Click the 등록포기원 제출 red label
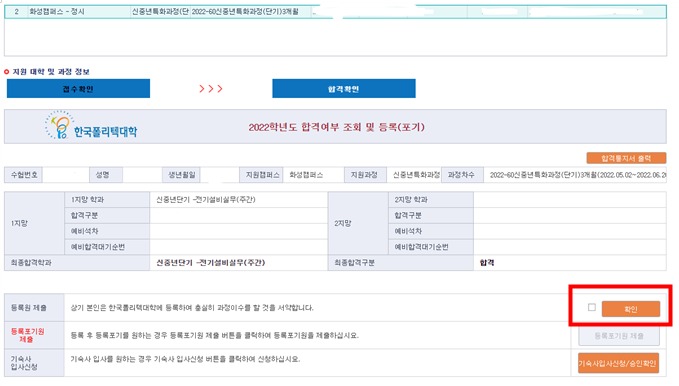This screenshot has height=386, width=679. tap(28, 335)
